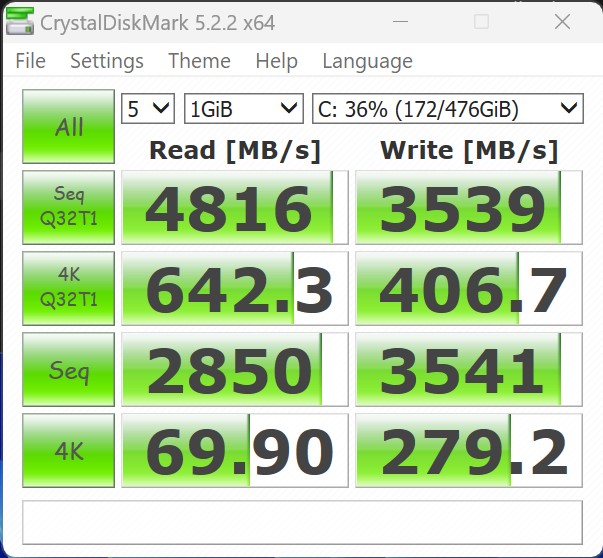Open the Help menu
Screen dimensions: 603x558
point(276,61)
